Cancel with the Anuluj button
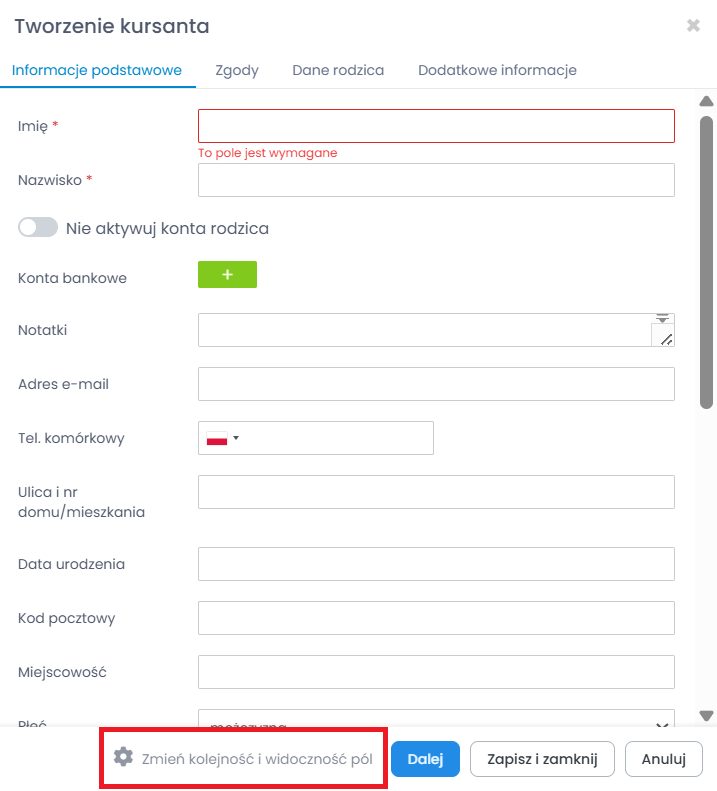Viewport: 717px width, 791px height. click(664, 759)
